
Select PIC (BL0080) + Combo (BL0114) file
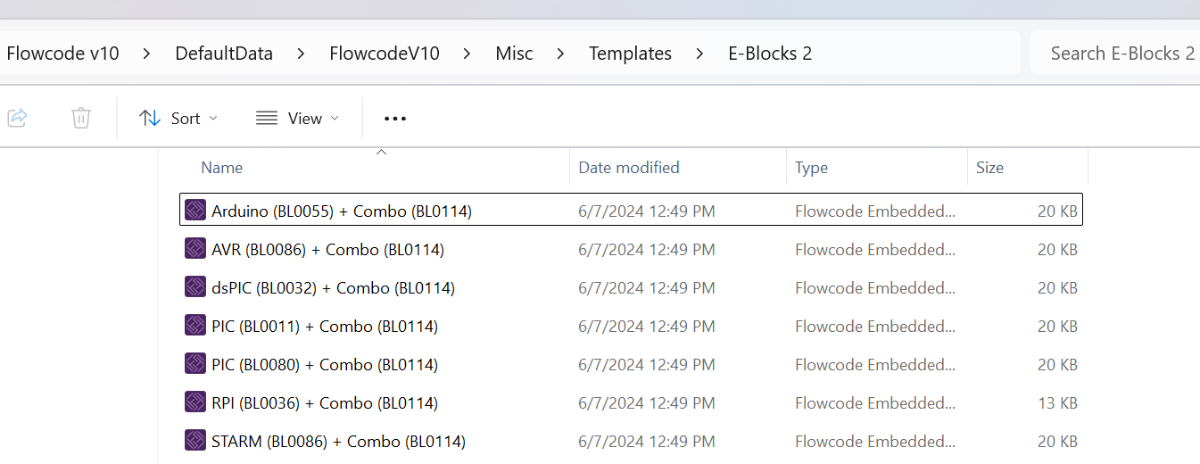(325, 365)
